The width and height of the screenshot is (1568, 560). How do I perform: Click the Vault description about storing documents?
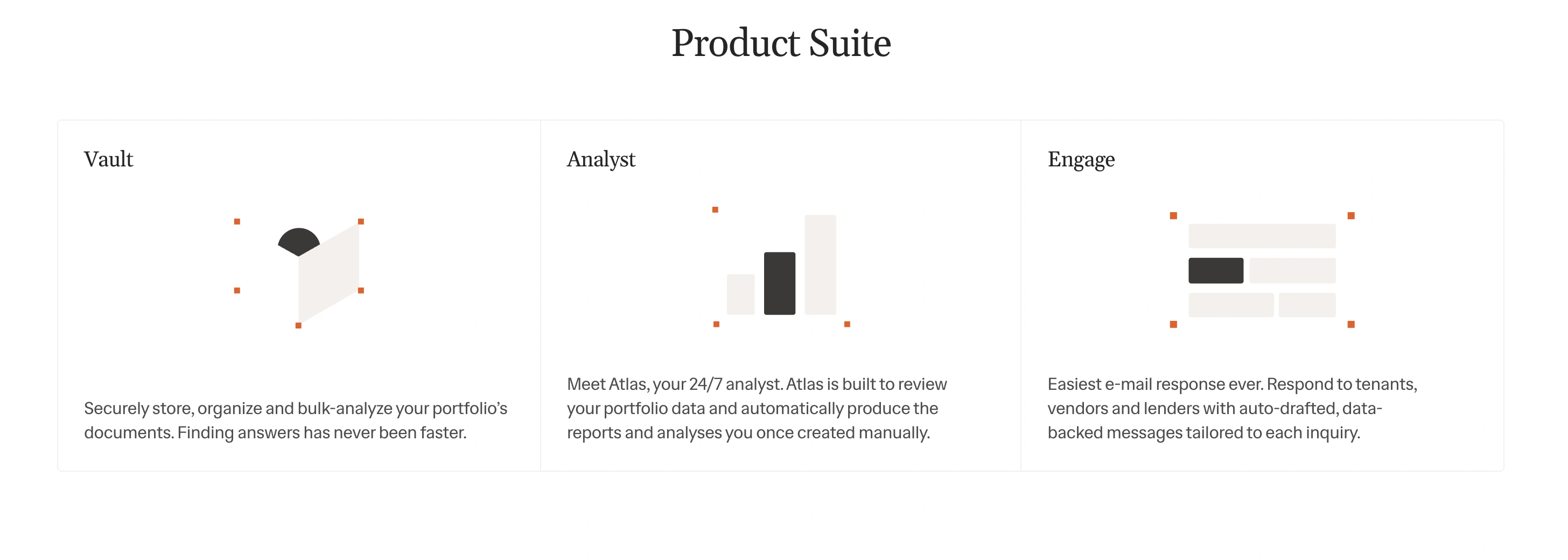point(295,420)
